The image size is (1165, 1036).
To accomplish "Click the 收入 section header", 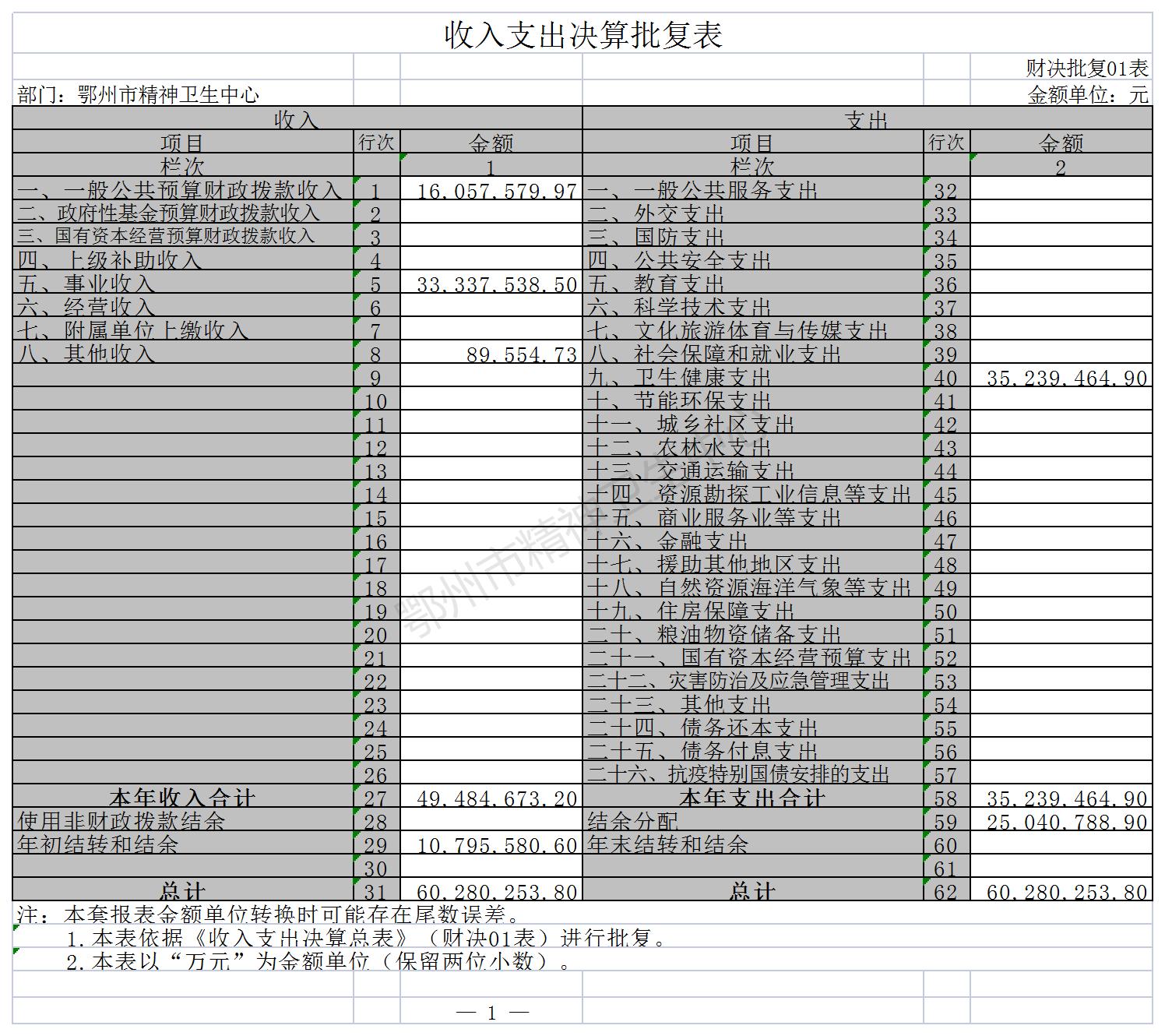I will pos(297,119).
